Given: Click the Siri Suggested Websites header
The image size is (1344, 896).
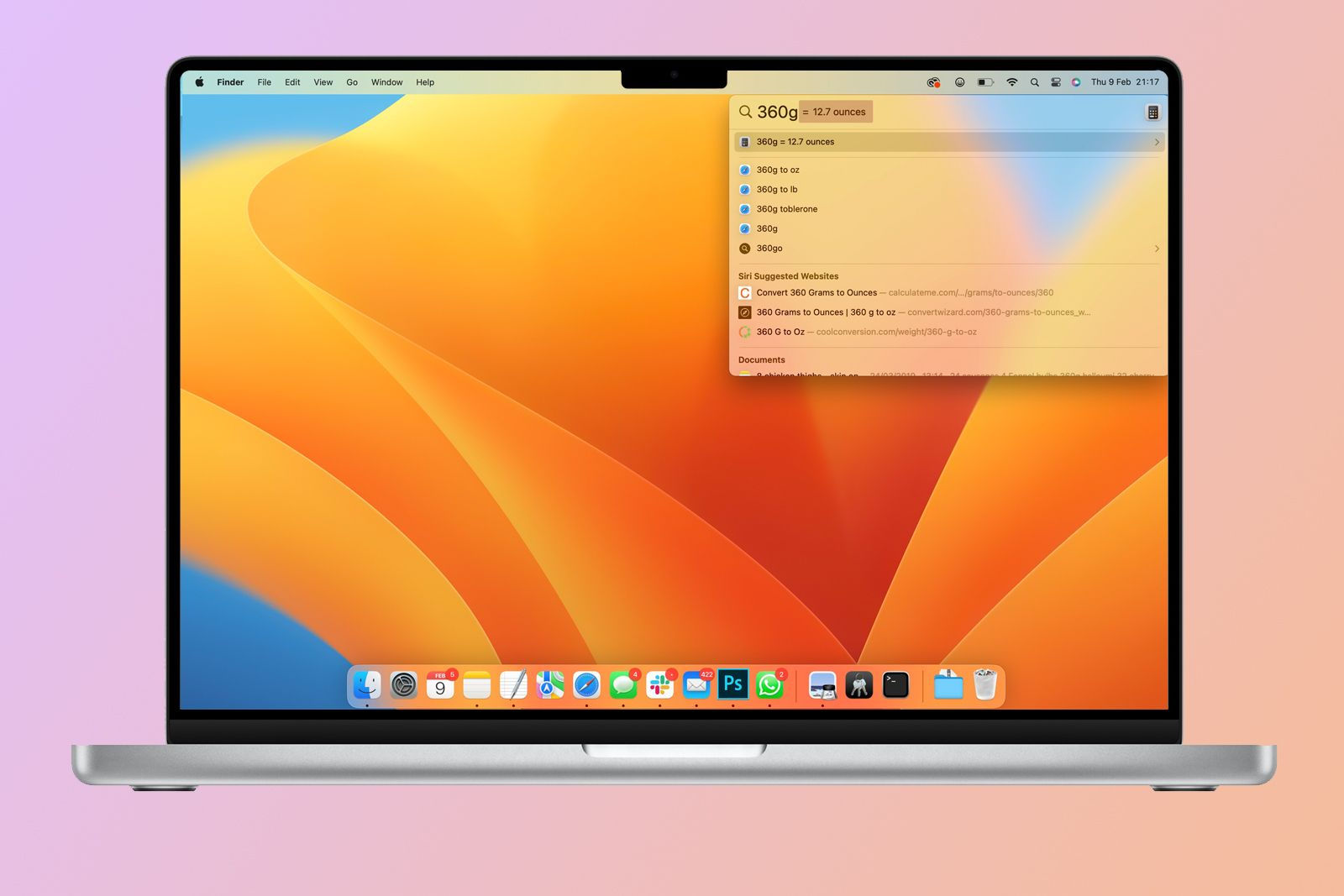Looking at the screenshot, I should 788,276.
